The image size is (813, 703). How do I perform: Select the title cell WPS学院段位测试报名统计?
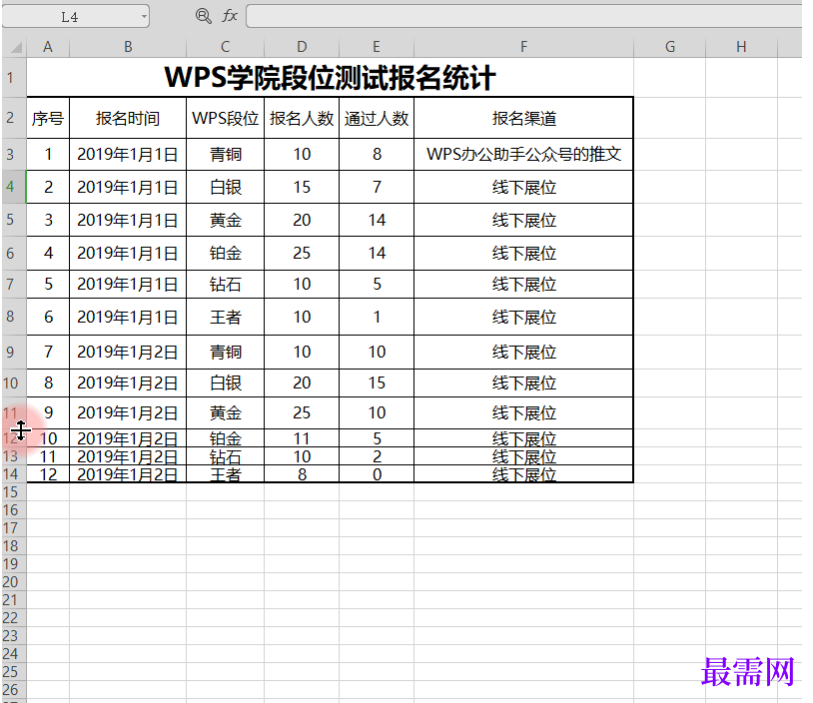pos(329,78)
